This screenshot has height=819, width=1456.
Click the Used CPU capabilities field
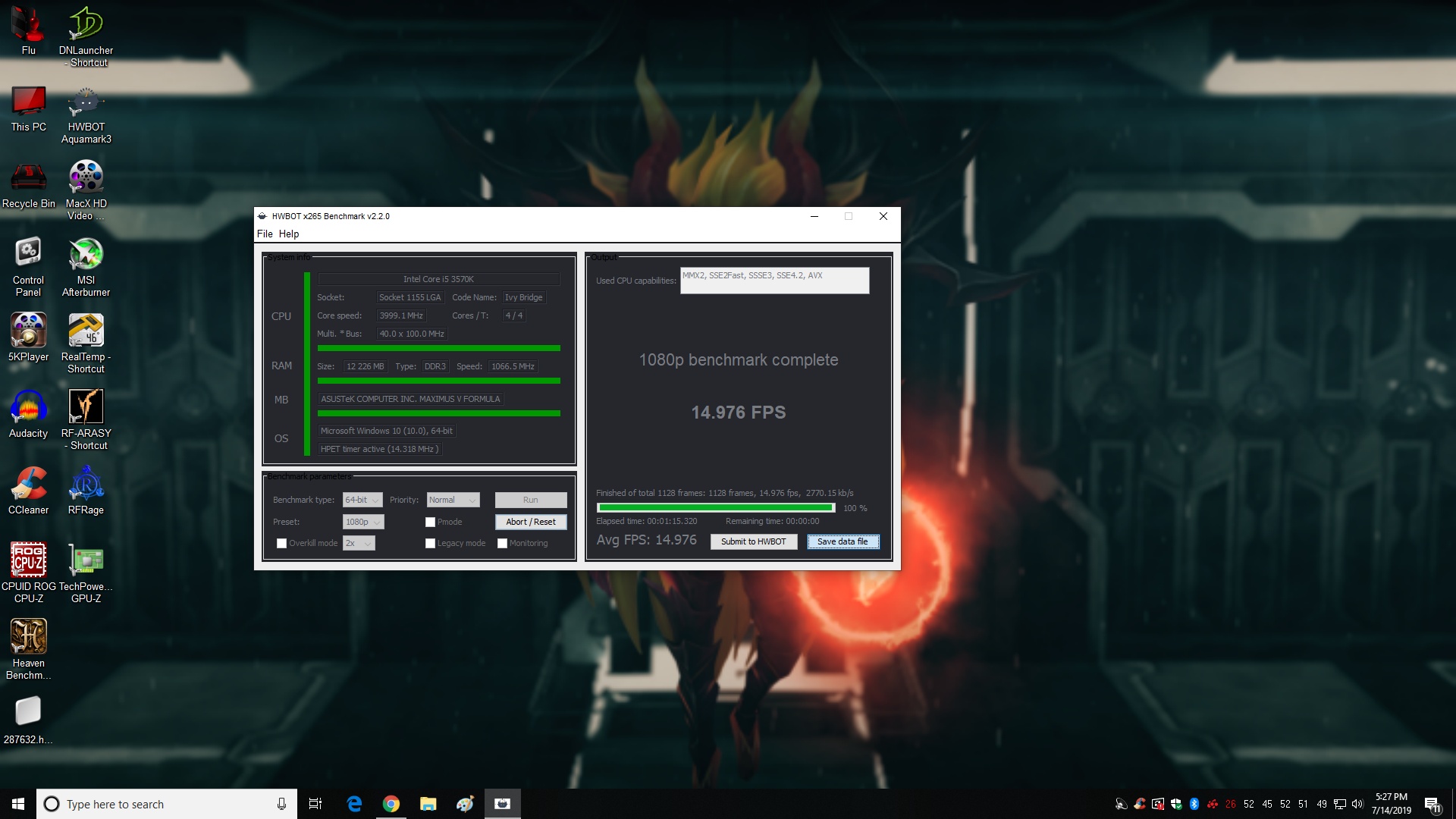pyautogui.click(x=774, y=281)
